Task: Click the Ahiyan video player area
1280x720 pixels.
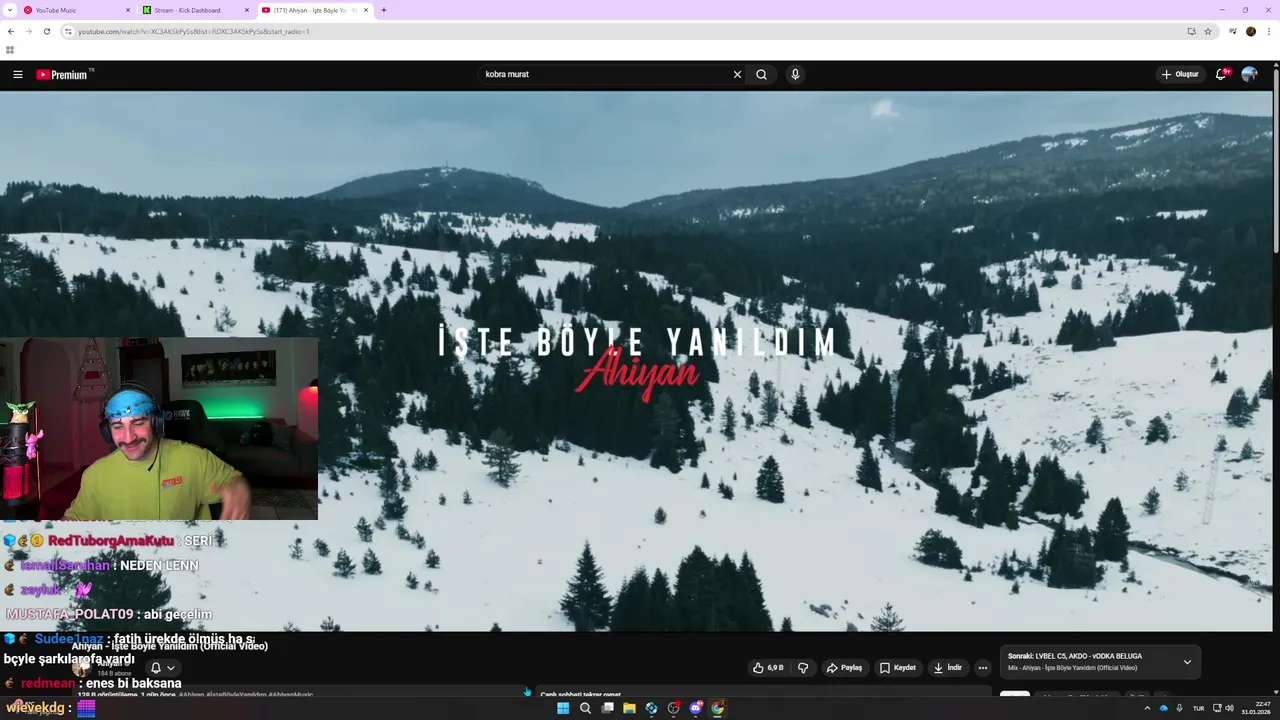Action: pos(636,361)
